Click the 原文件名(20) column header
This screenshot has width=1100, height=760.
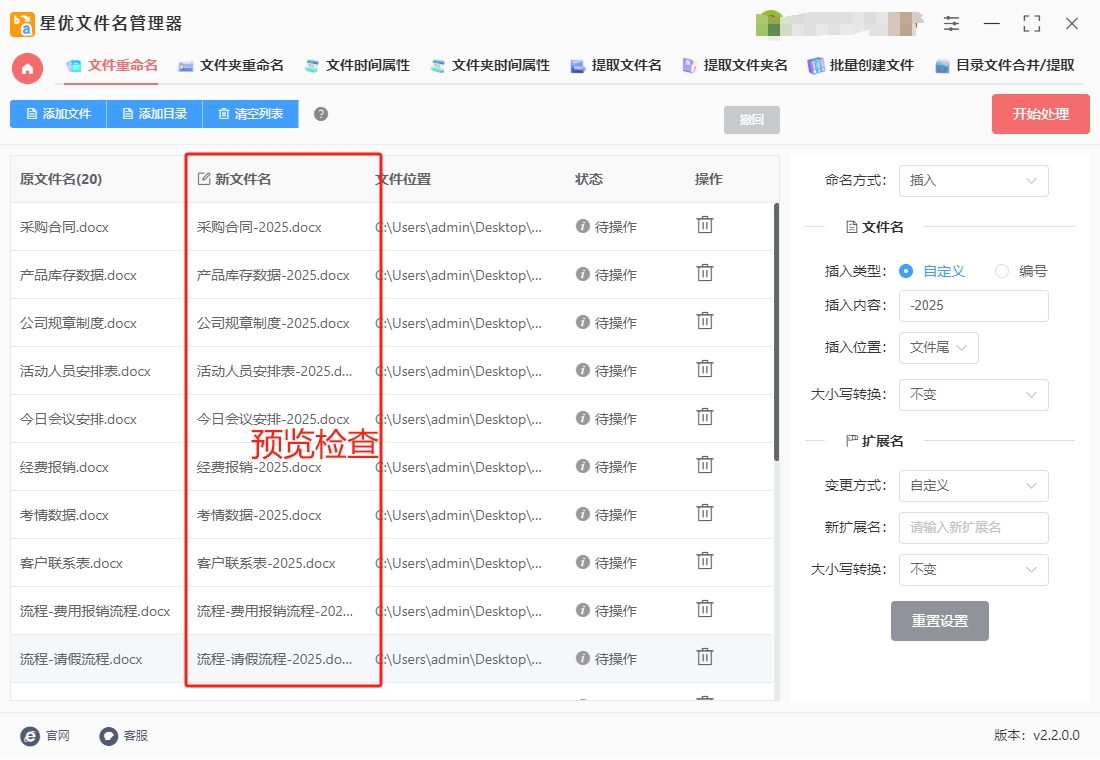(x=61, y=180)
